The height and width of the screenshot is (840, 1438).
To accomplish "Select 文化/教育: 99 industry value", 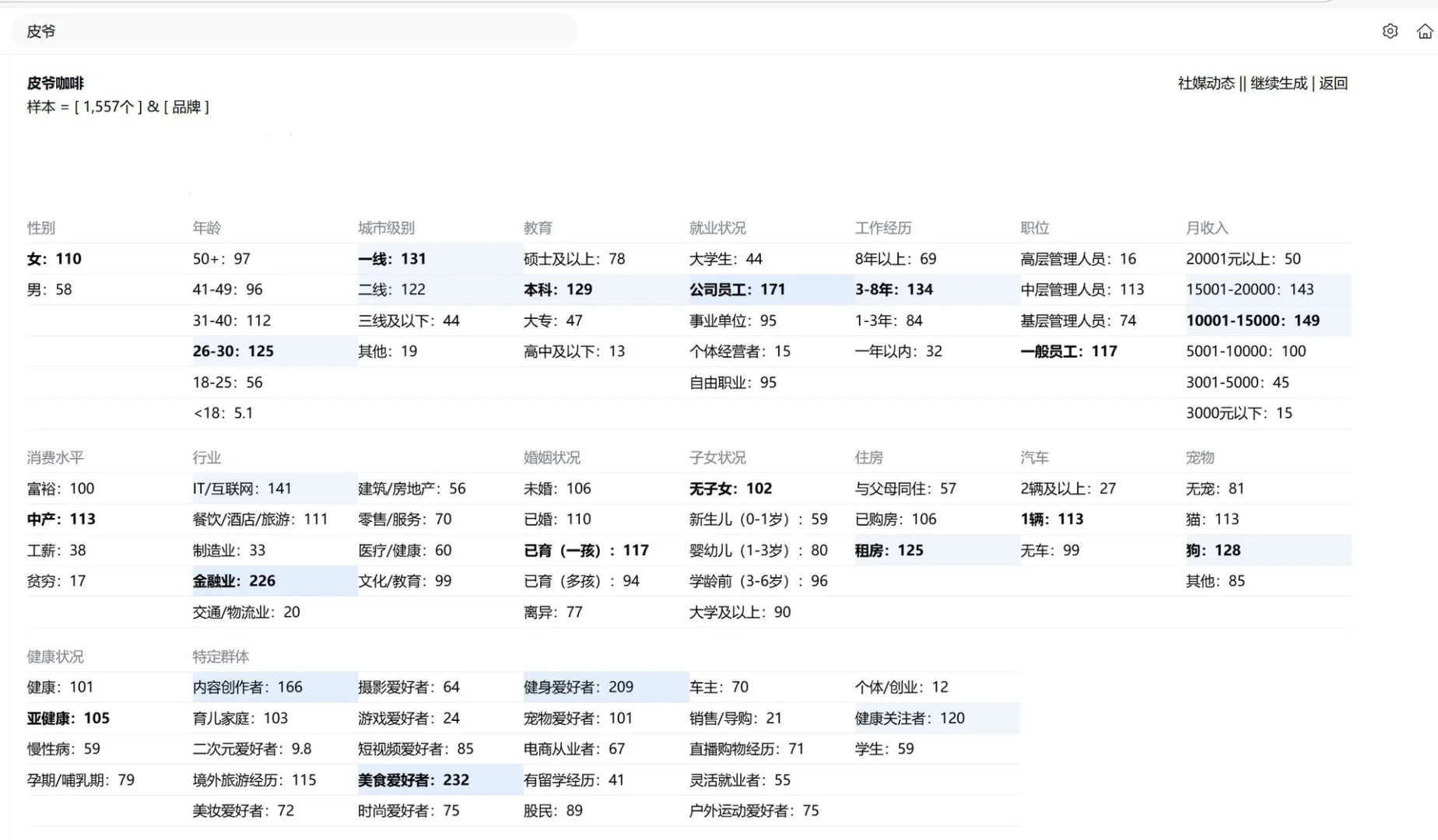I will point(405,581).
